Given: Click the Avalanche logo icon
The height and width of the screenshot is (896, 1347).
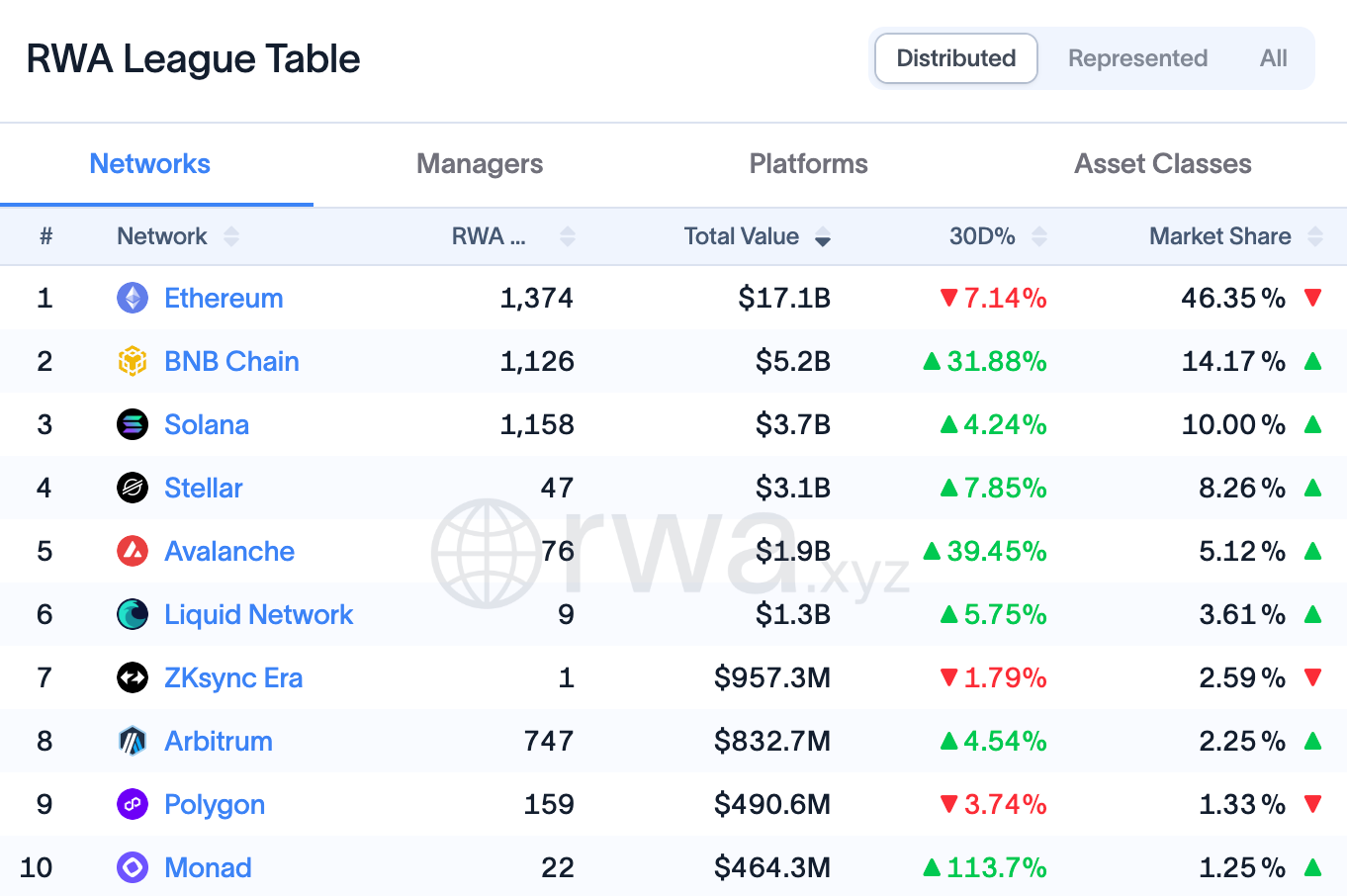Looking at the screenshot, I should pos(133,551).
